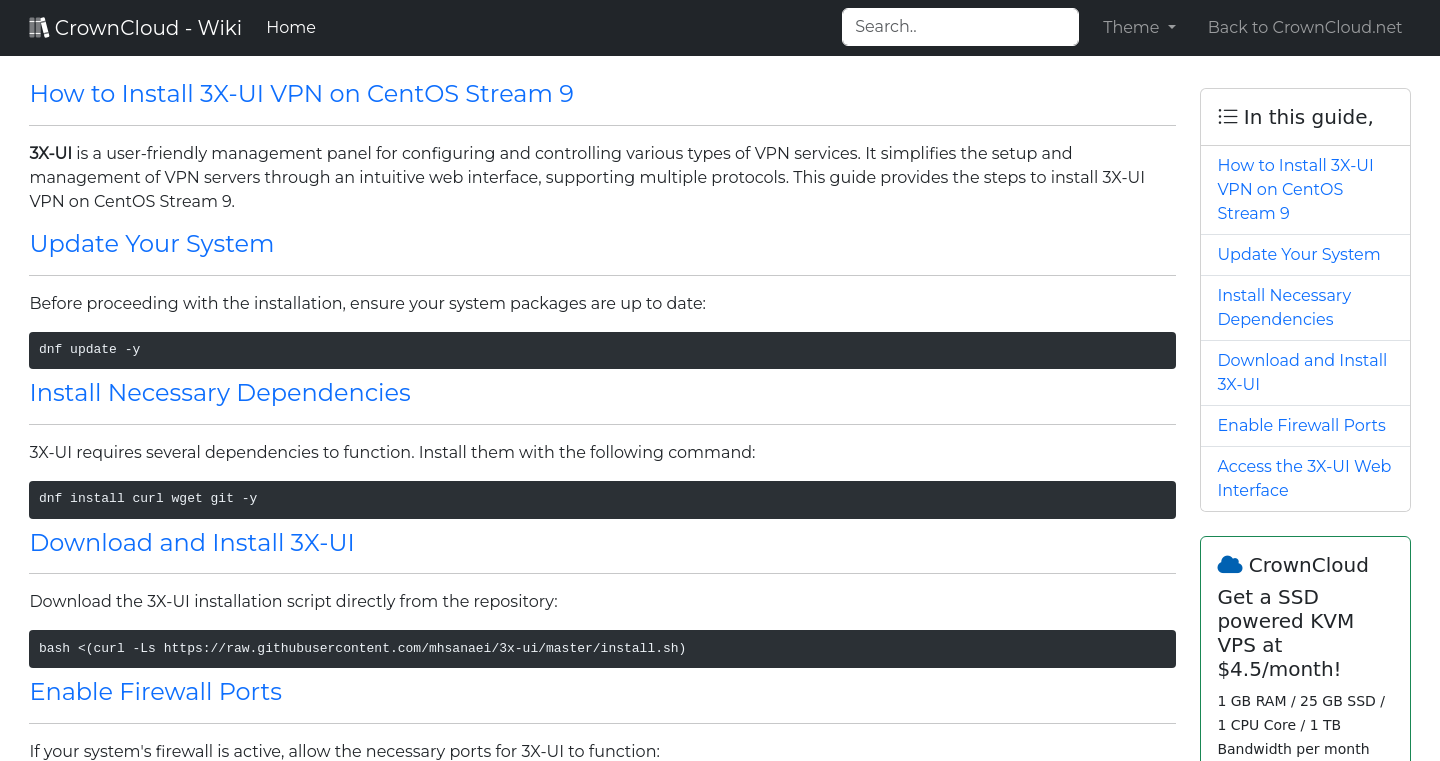This screenshot has height=761, width=1440.
Task: Select the Home menu item
Action: tap(291, 27)
